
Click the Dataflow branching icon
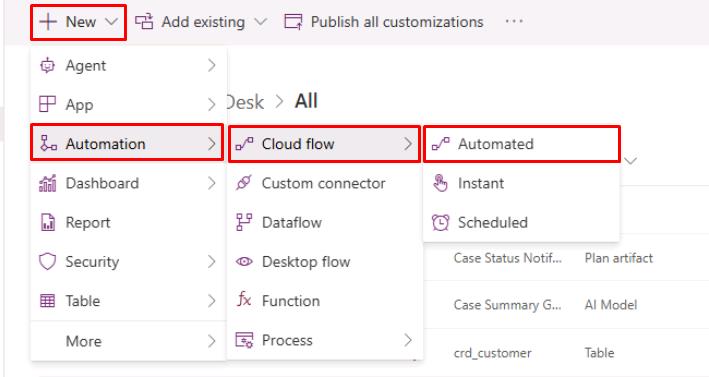click(x=244, y=222)
